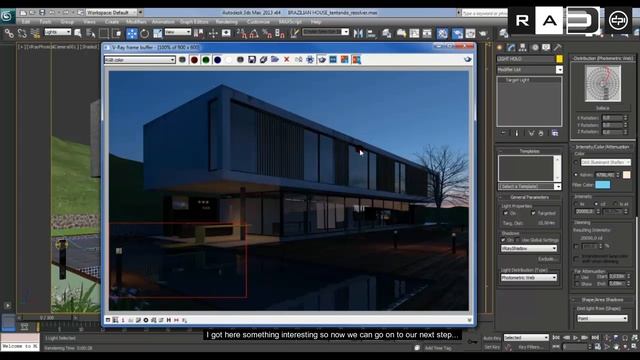Open the View reference coordinate dropdown
The height and width of the screenshot is (360, 640).
pos(178,32)
